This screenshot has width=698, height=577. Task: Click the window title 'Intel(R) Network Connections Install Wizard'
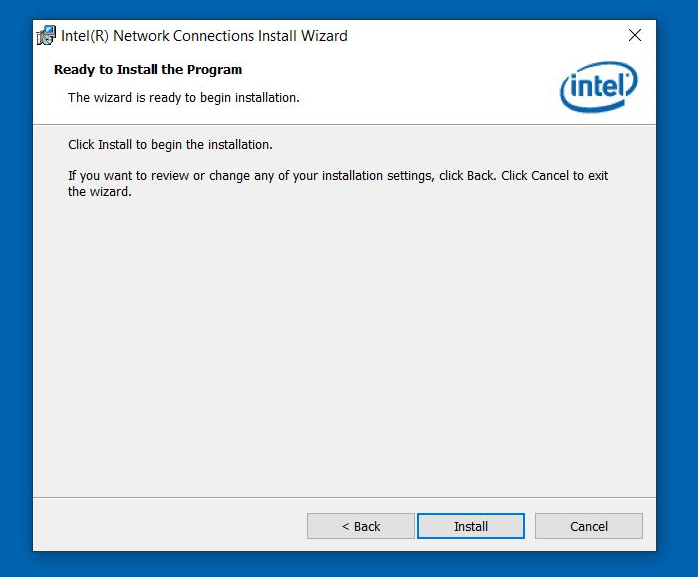pyautogui.click(x=204, y=36)
